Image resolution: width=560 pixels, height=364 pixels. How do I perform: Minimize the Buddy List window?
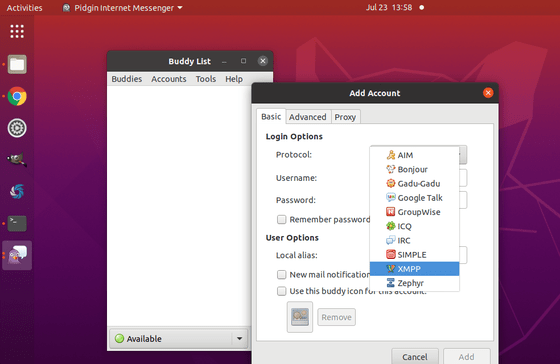coord(224,62)
